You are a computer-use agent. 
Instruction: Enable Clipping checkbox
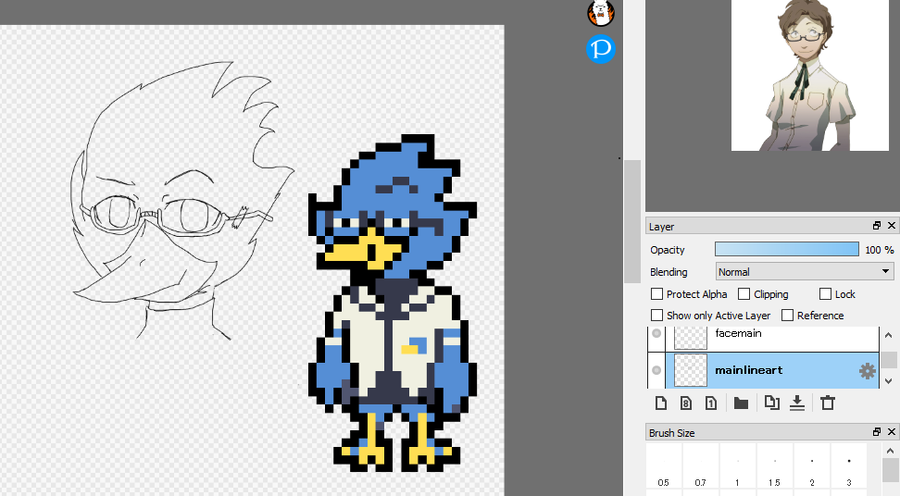(744, 294)
